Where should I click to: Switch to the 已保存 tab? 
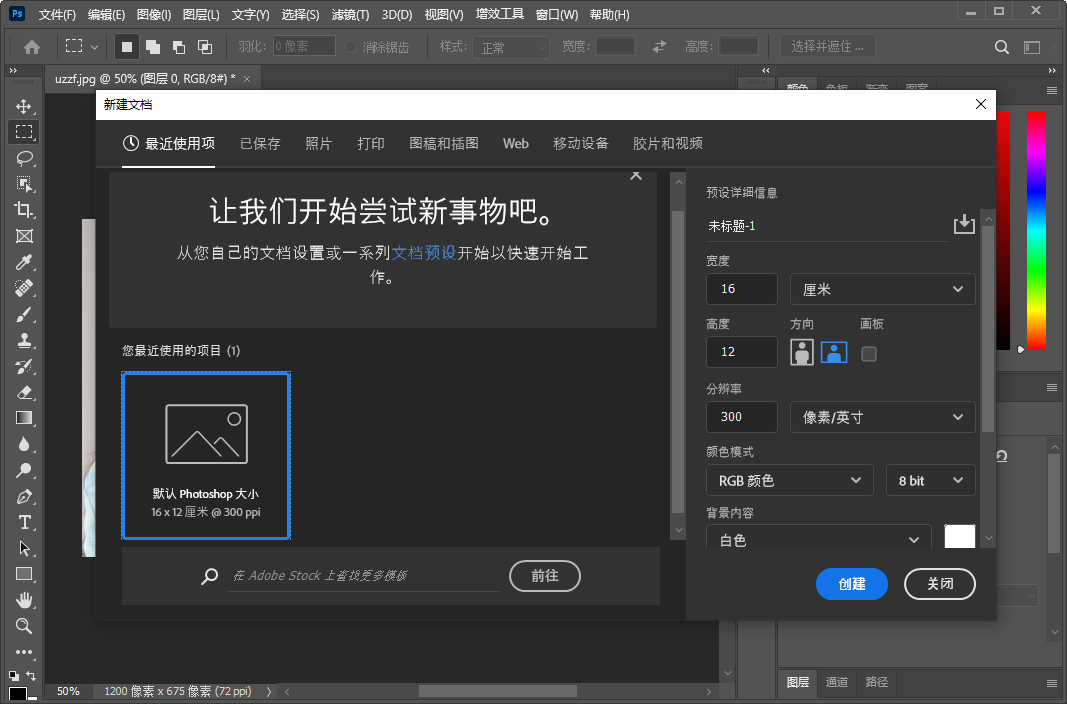[261, 144]
